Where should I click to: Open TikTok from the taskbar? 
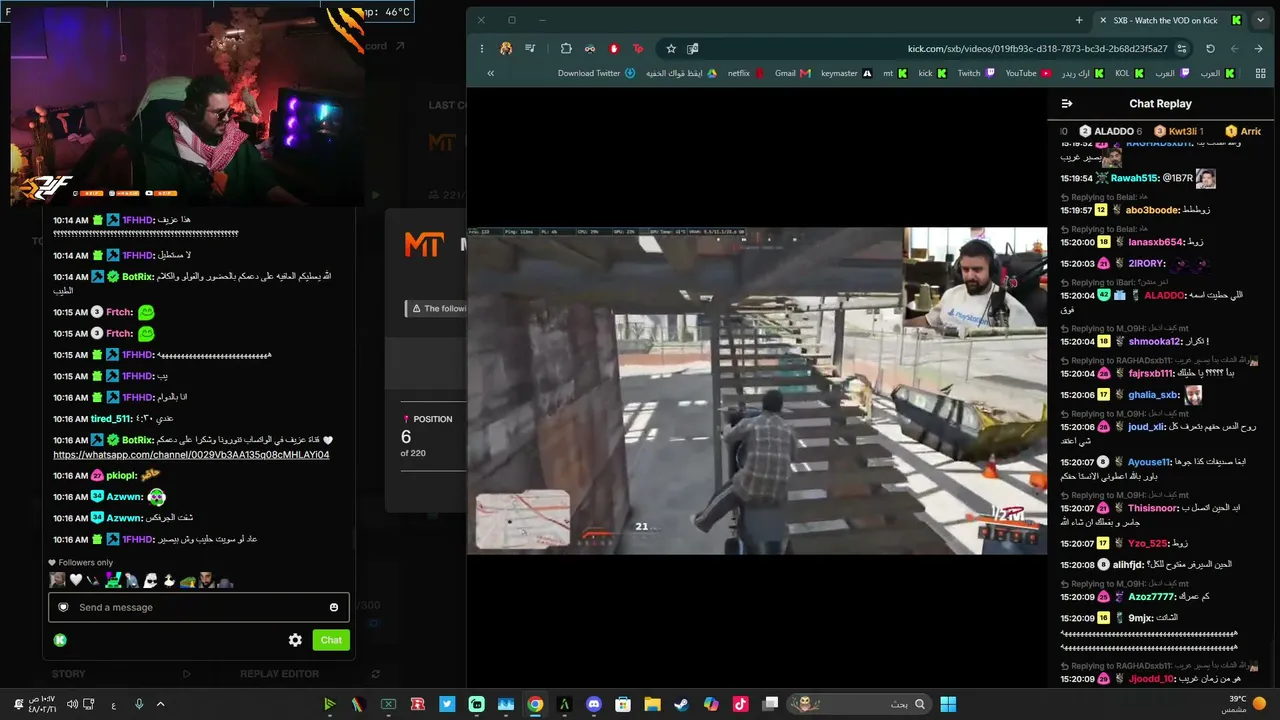point(740,704)
